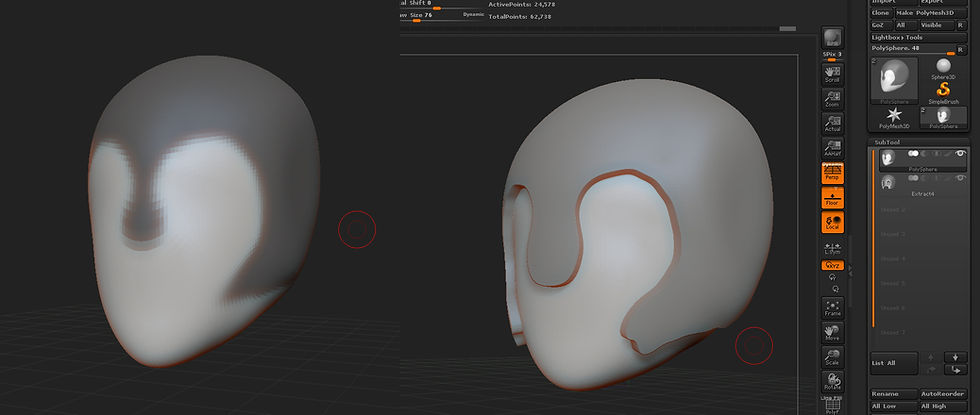Screen dimensions: 980x415
Task: Click the Clone button
Action: (880, 12)
